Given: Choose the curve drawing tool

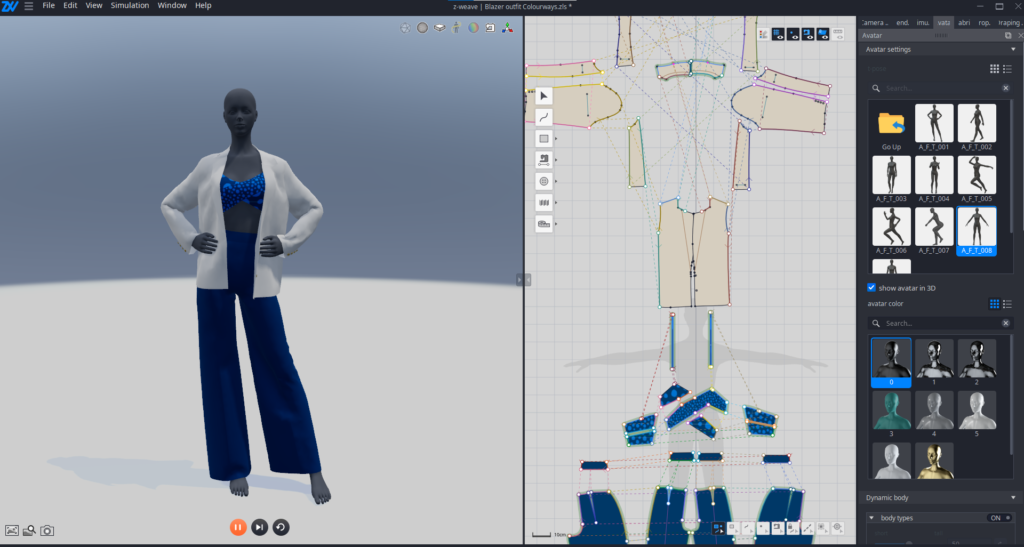Looking at the screenshot, I should tap(544, 117).
